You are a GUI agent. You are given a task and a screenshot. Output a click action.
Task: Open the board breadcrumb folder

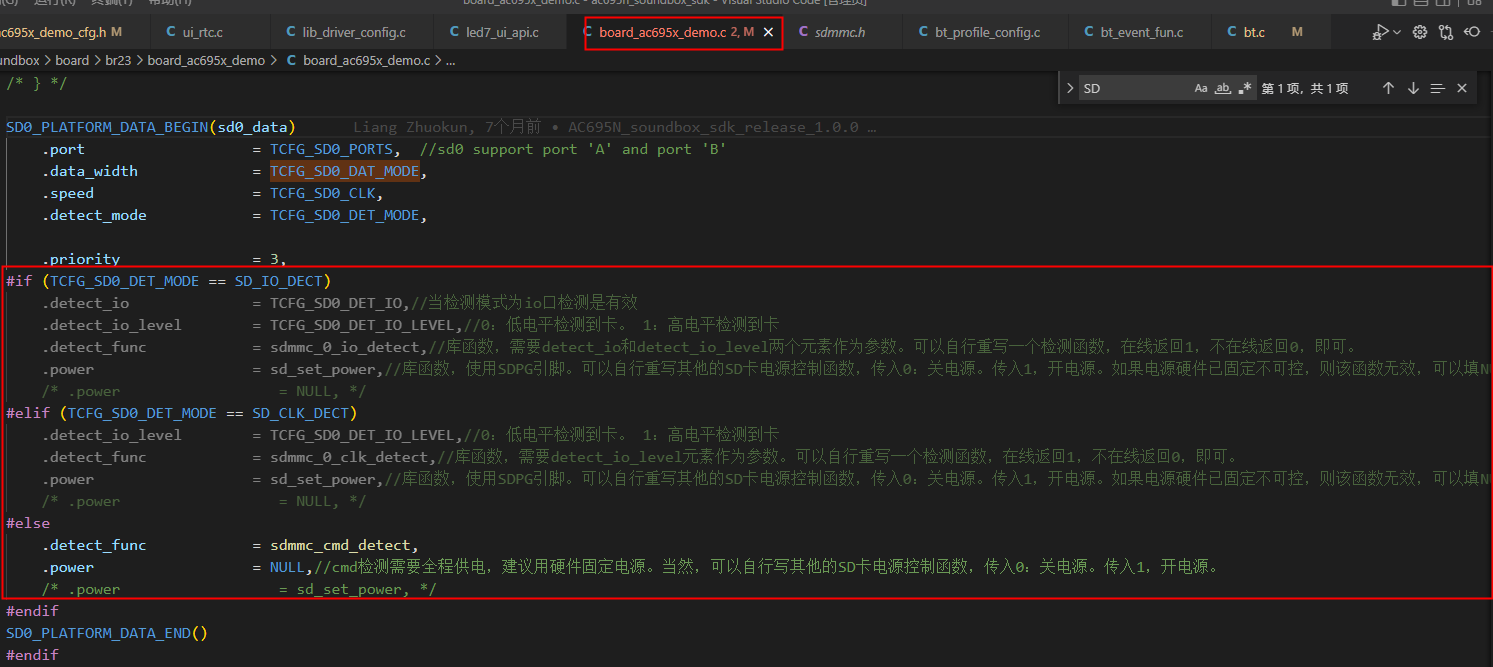click(x=72, y=60)
